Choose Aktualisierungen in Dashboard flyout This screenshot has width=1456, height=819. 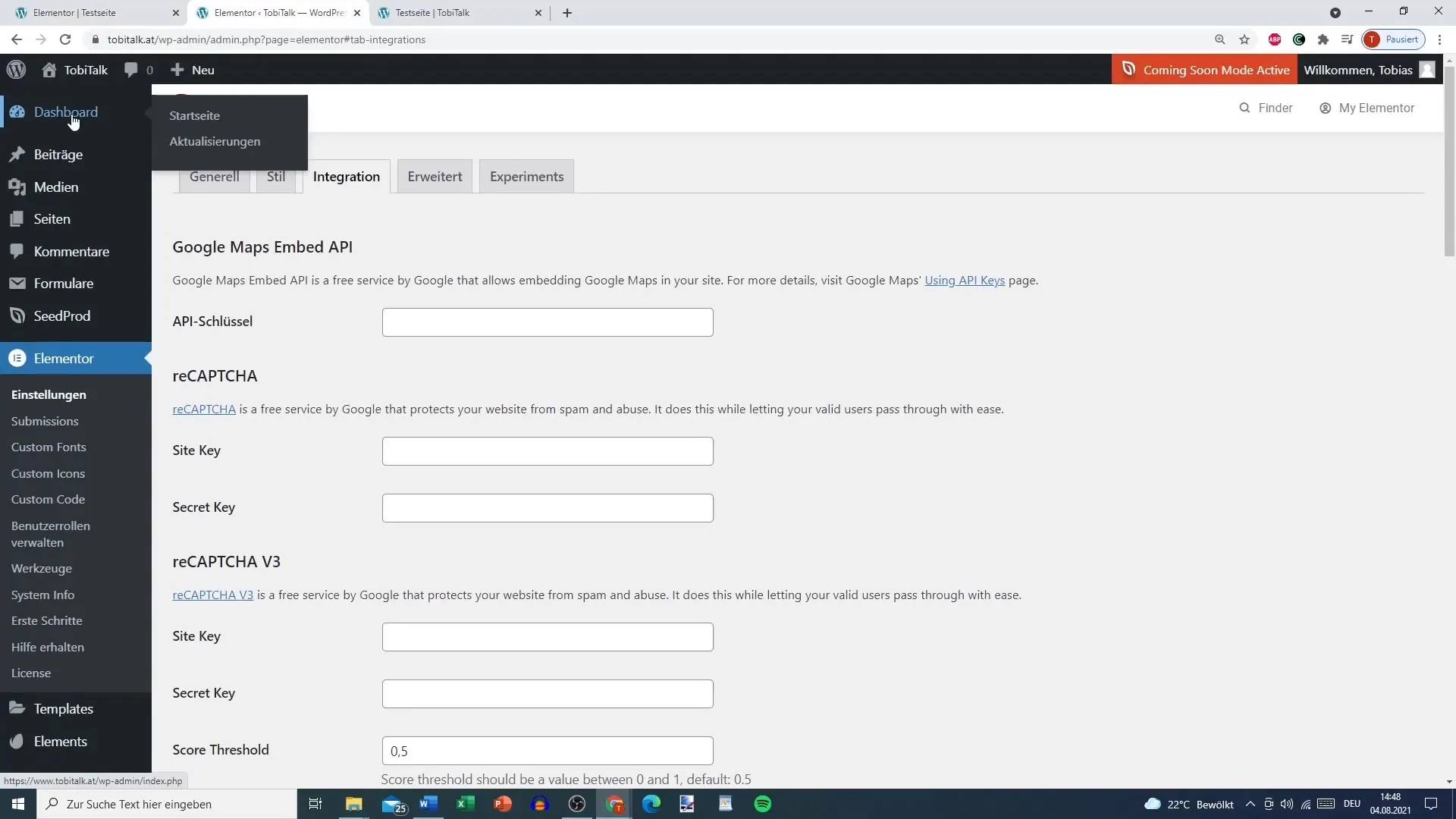(x=215, y=142)
